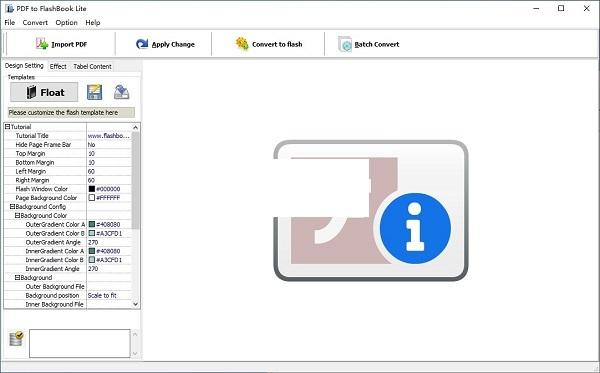Click the Right Margin value 60
Image resolution: width=600 pixels, height=373 pixels.
click(109, 180)
